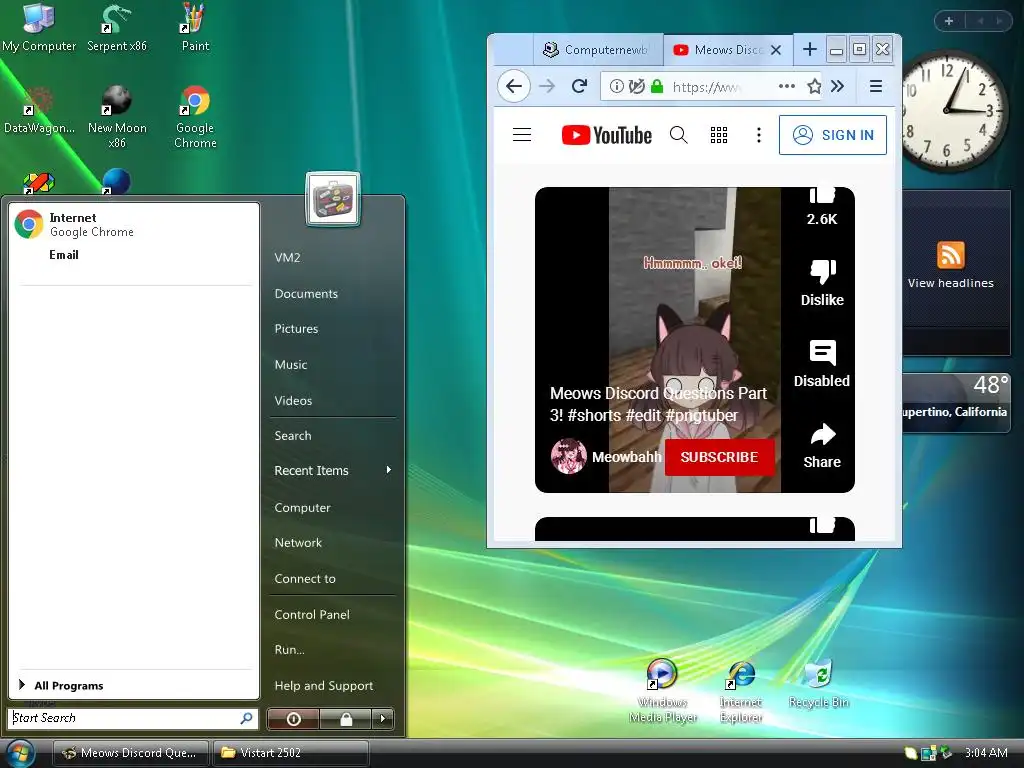Add a gadget with sidebar plus button
Viewport: 1024px width, 768px height.
tap(949, 21)
